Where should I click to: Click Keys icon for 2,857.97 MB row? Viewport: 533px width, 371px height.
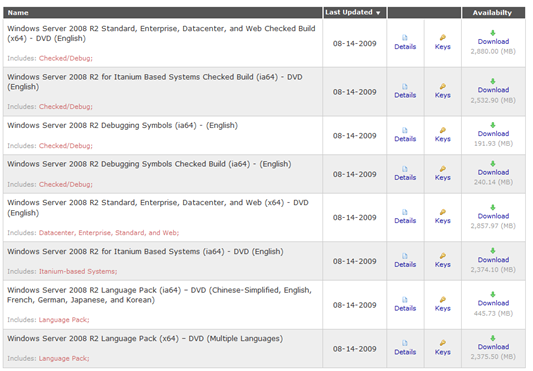point(443,212)
